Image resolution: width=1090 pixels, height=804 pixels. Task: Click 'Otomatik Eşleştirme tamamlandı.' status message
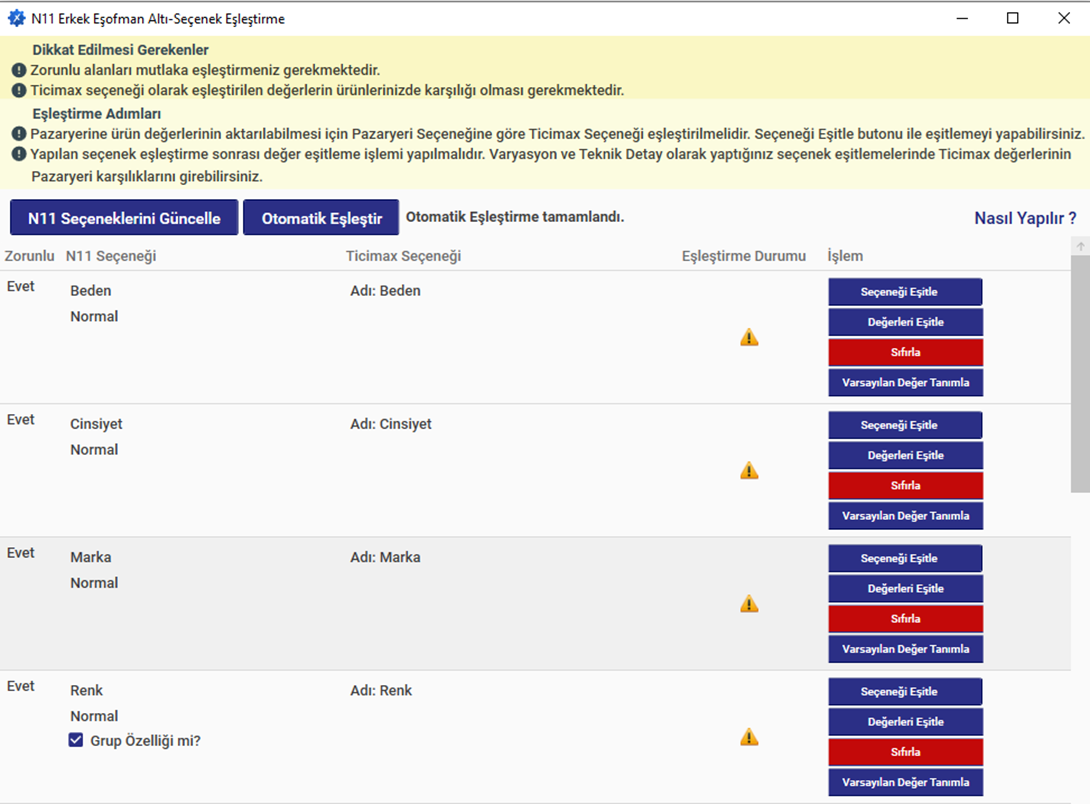pyautogui.click(x=515, y=217)
